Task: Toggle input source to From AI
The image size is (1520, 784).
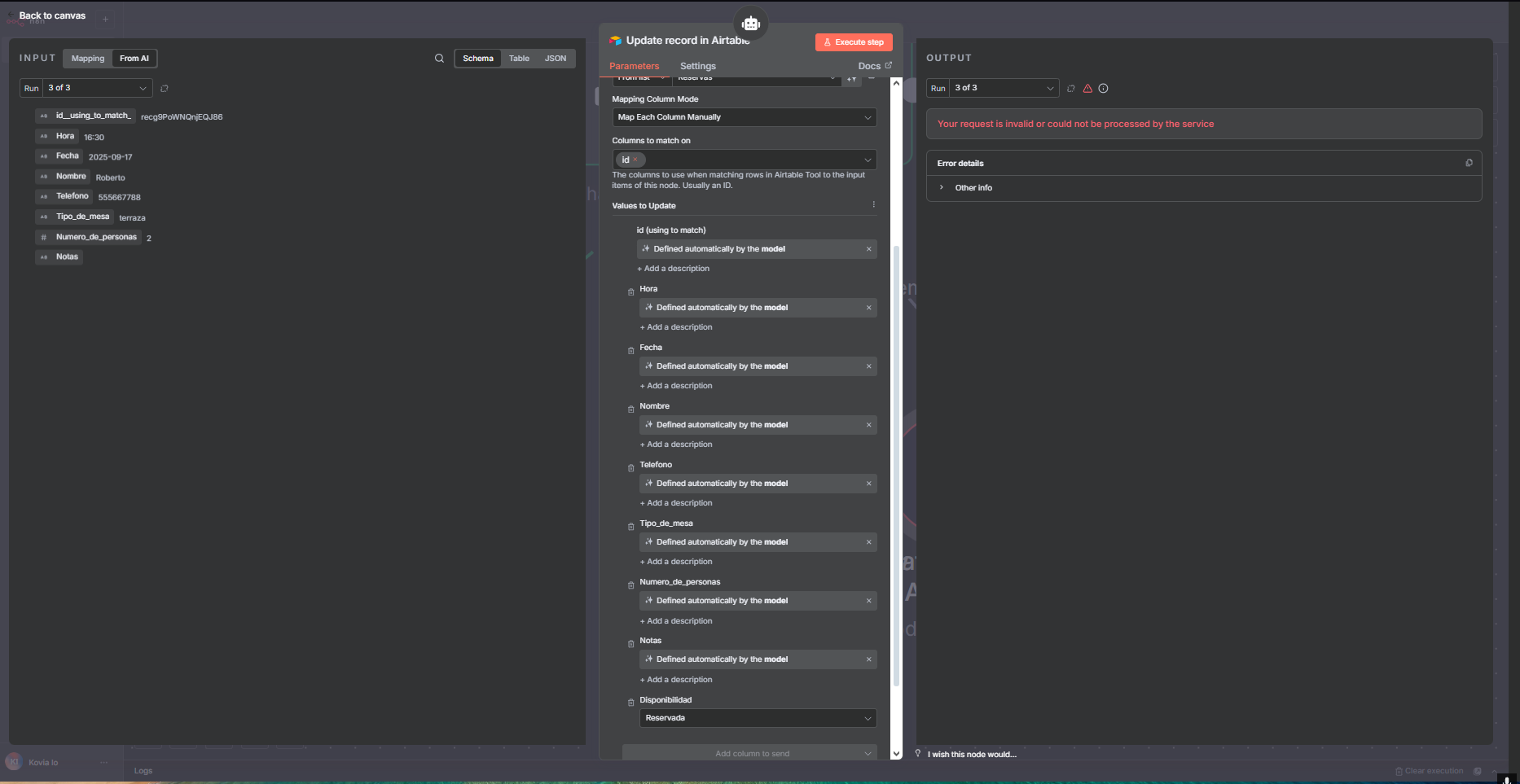Action: coord(134,59)
